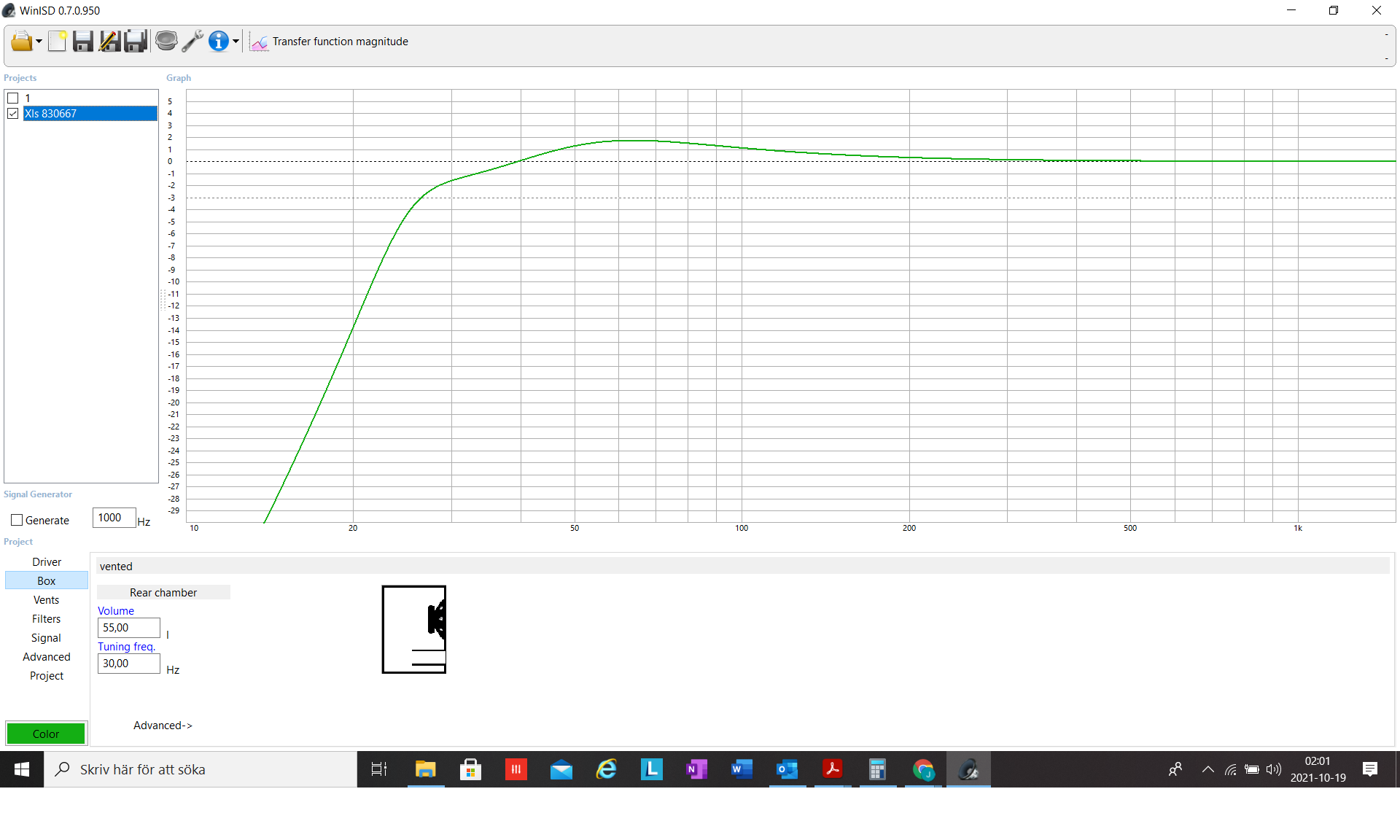Open the vented box type dropdown
Viewport: 1400px width, 840px height.
click(x=742, y=566)
